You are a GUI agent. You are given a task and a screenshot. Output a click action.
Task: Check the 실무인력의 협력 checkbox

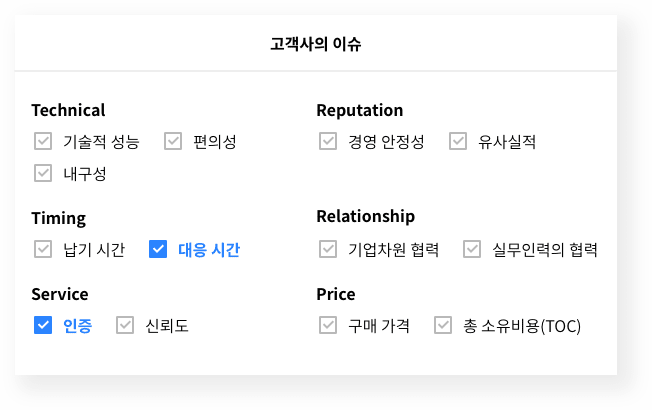pyautogui.click(x=473, y=249)
